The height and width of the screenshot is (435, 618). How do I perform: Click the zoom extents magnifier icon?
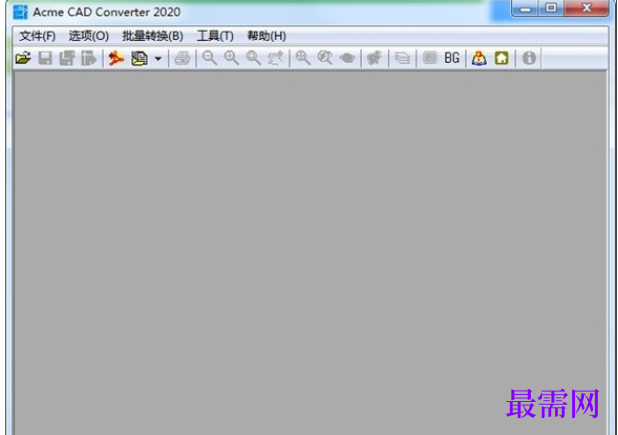click(303, 58)
